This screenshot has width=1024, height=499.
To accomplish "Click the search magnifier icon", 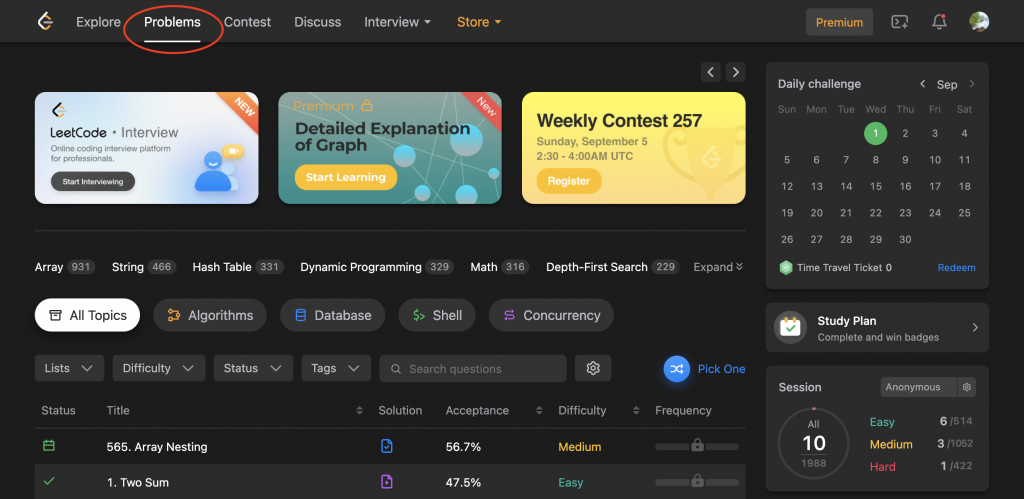I will (395, 369).
